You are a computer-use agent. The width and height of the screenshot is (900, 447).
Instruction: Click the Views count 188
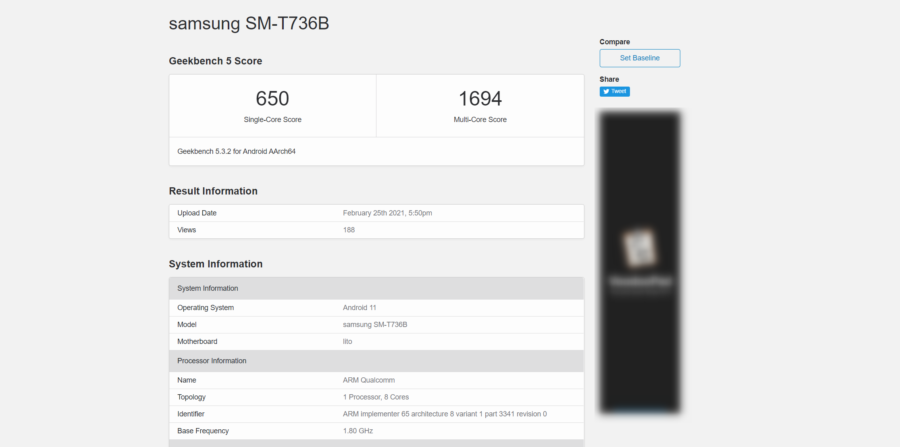[349, 229]
